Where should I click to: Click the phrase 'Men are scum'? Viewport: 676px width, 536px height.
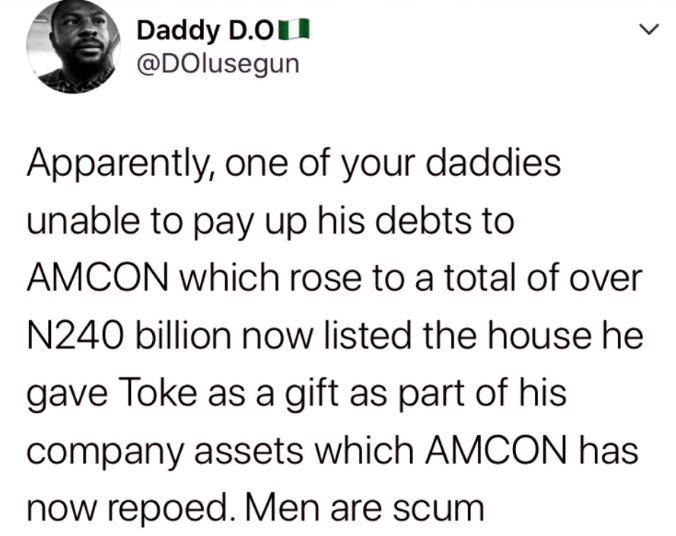point(365,508)
